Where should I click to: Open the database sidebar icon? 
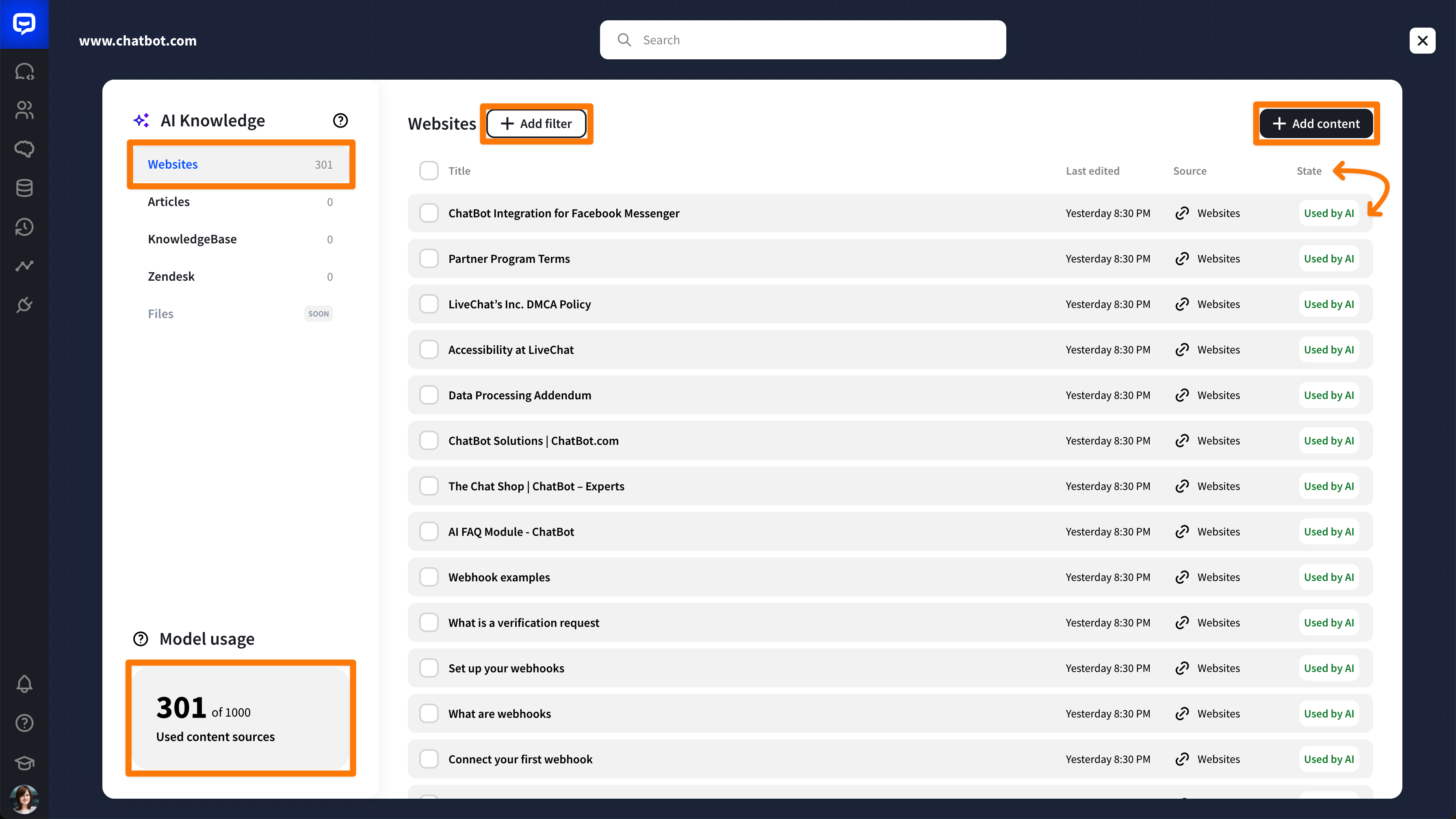point(24,188)
